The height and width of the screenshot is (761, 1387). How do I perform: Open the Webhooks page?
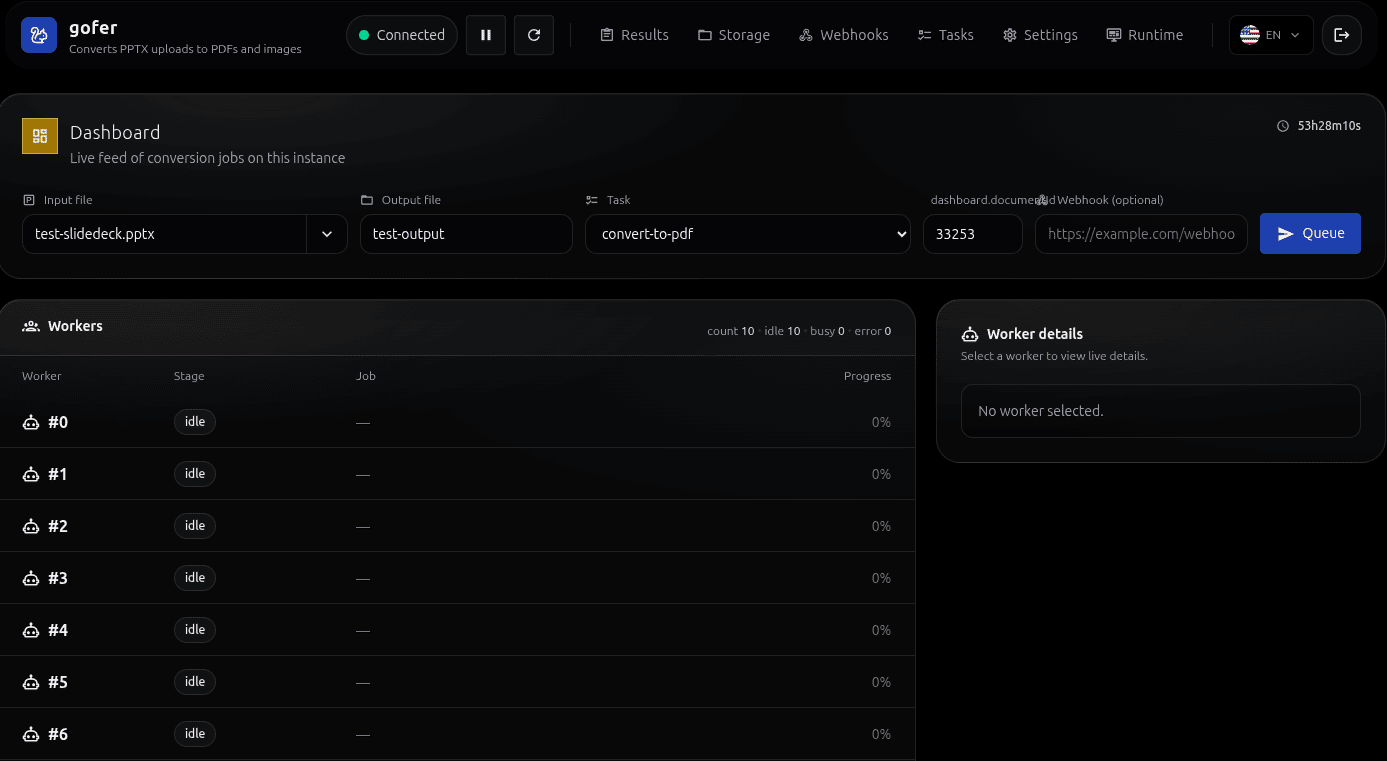pos(844,35)
